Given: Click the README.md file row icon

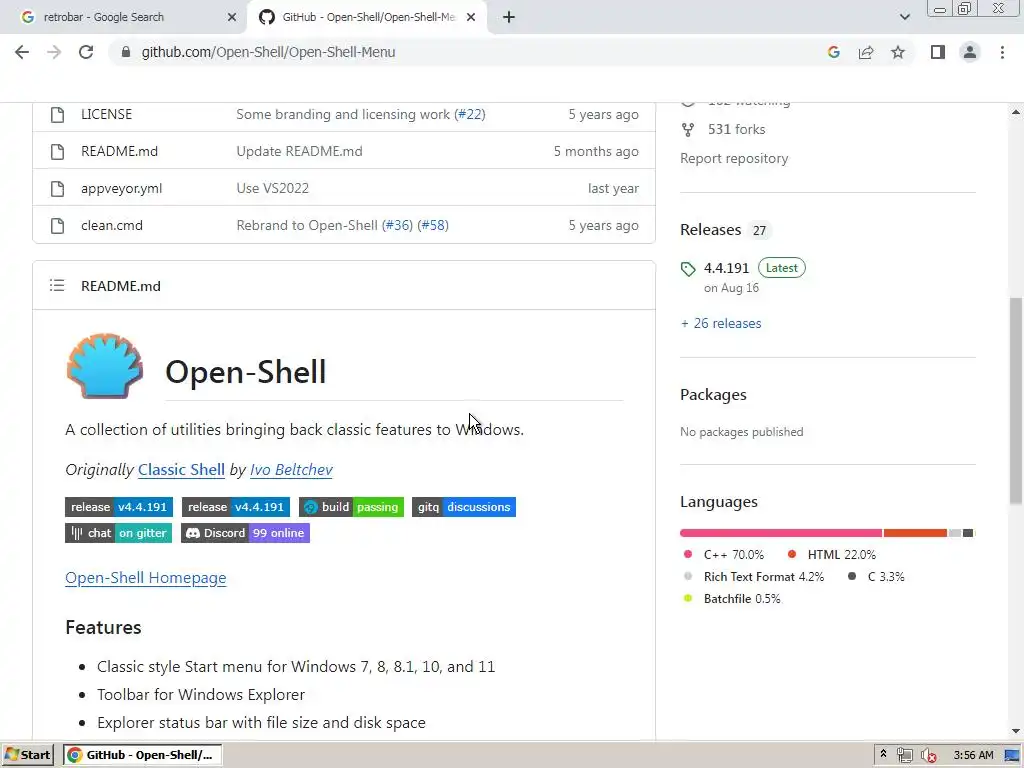Looking at the screenshot, I should click(x=57, y=152).
